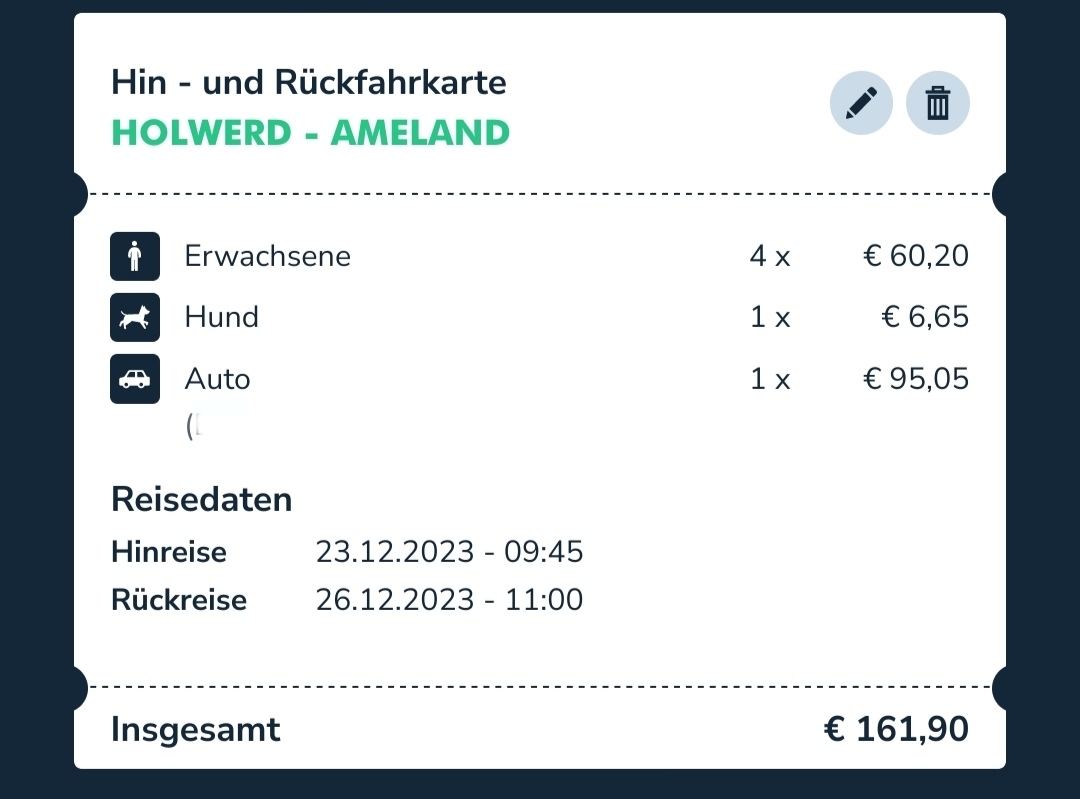Click the Insgesamt label

[196, 729]
